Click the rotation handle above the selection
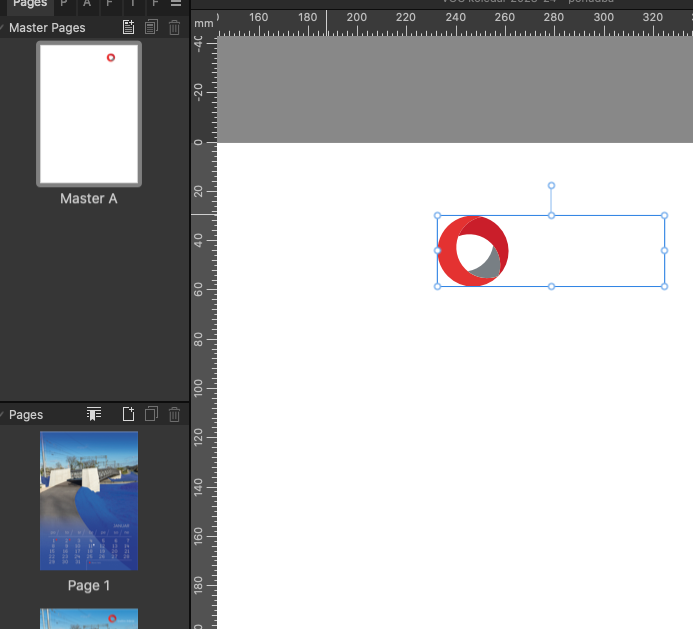Viewport: 693px width, 629px height. point(551,186)
